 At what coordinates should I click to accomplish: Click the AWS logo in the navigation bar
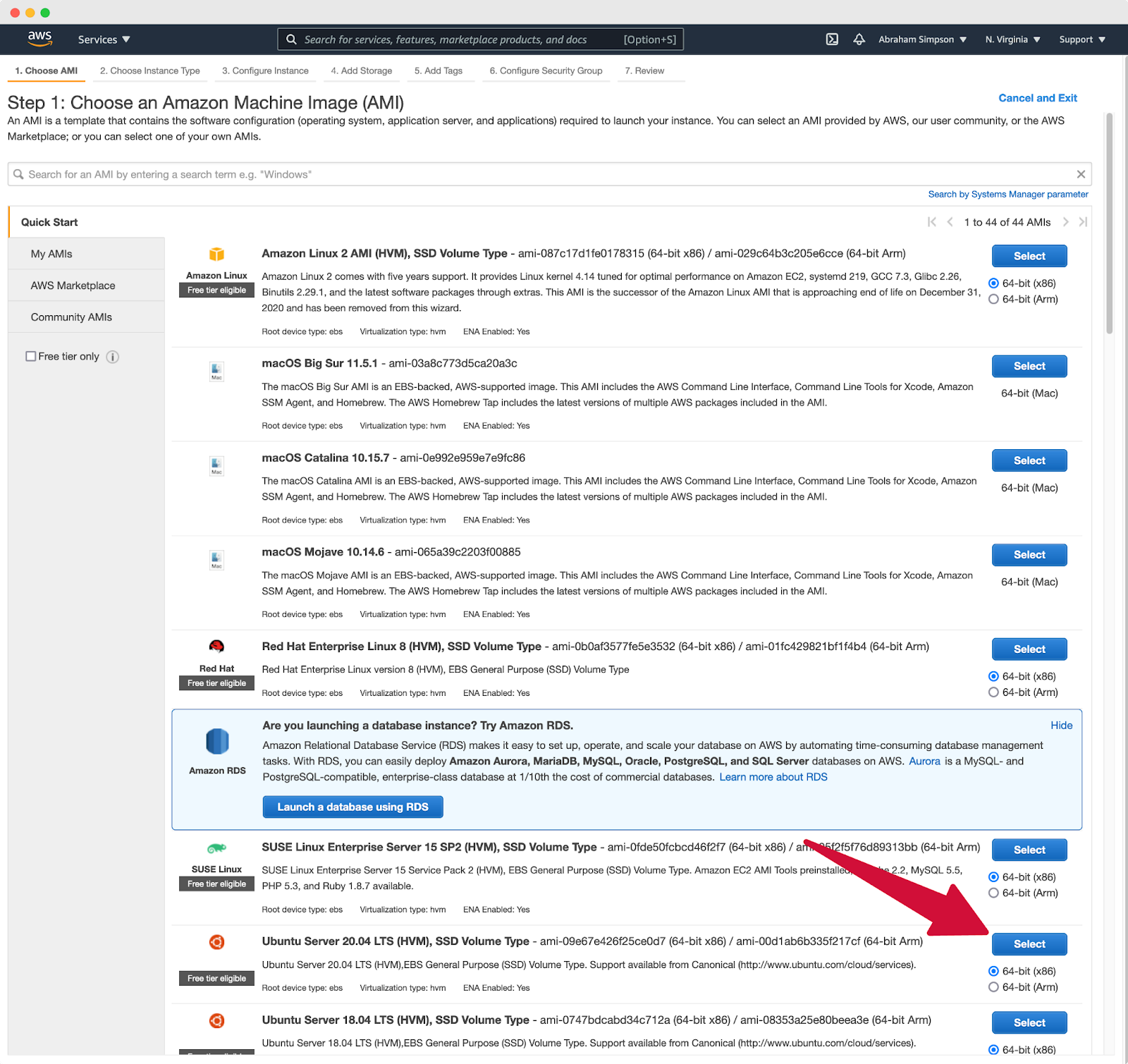click(x=40, y=39)
